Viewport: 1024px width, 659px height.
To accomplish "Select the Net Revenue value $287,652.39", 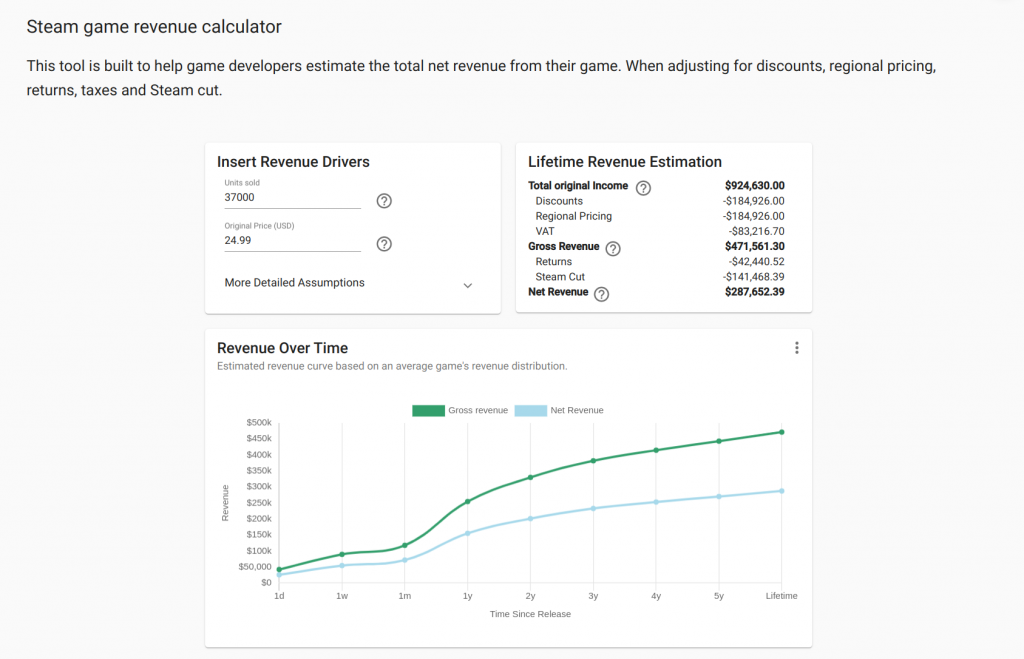I will (x=754, y=292).
